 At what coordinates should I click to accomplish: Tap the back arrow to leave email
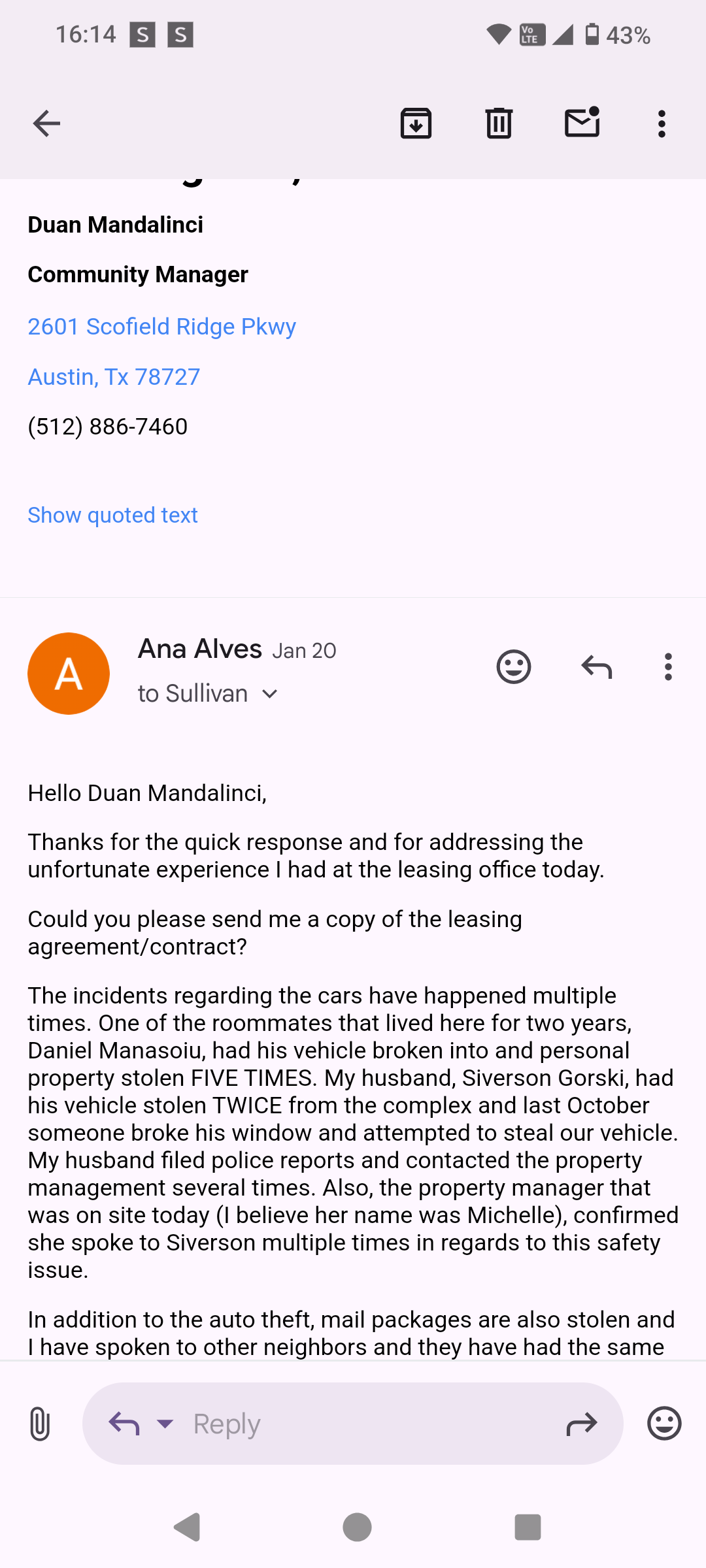(46, 123)
